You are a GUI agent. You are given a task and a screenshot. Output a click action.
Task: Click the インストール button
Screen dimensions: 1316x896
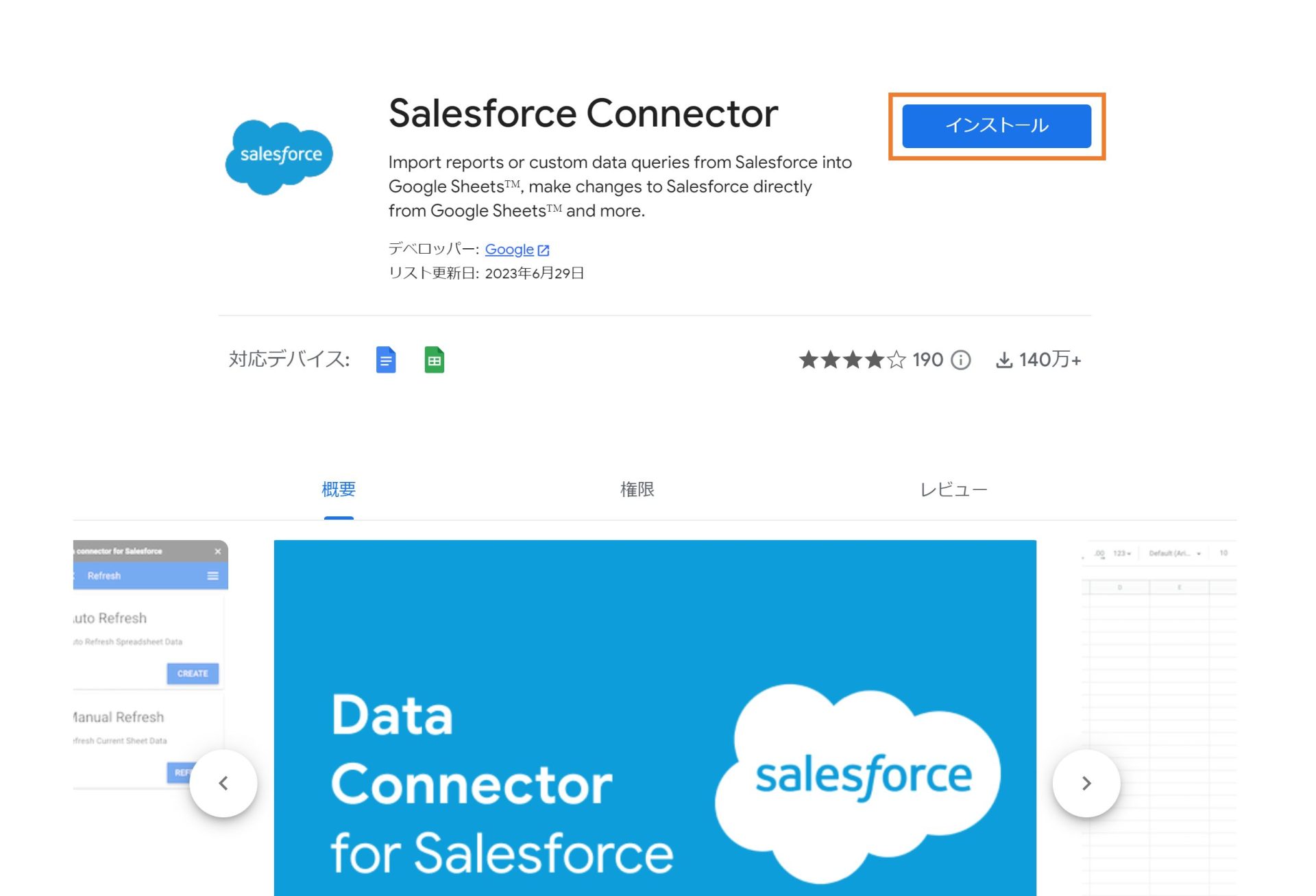(x=997, y=125)
